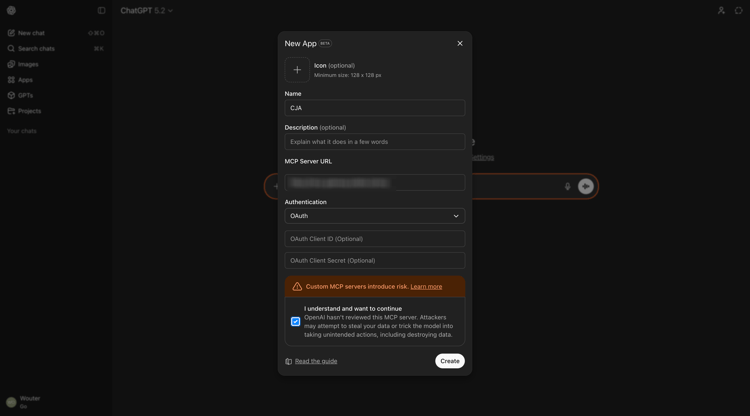Click the Wouter avatar icon
750x416 pixels.
11,402
